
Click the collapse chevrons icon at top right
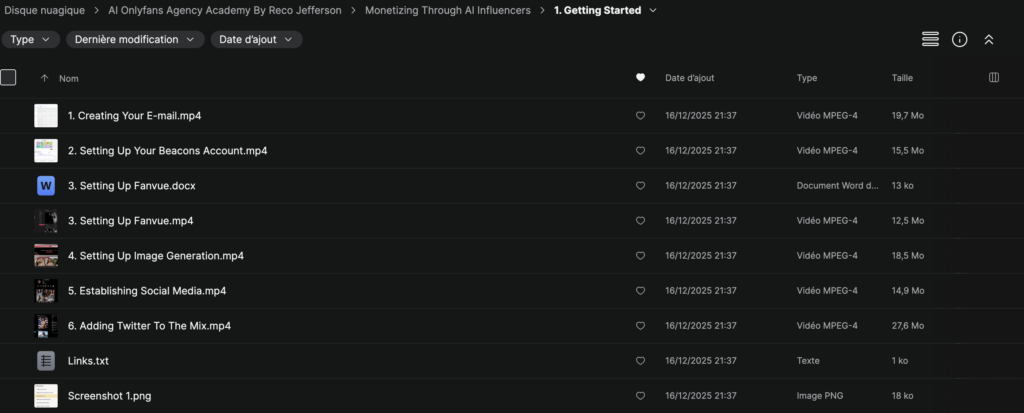(989, 39)
